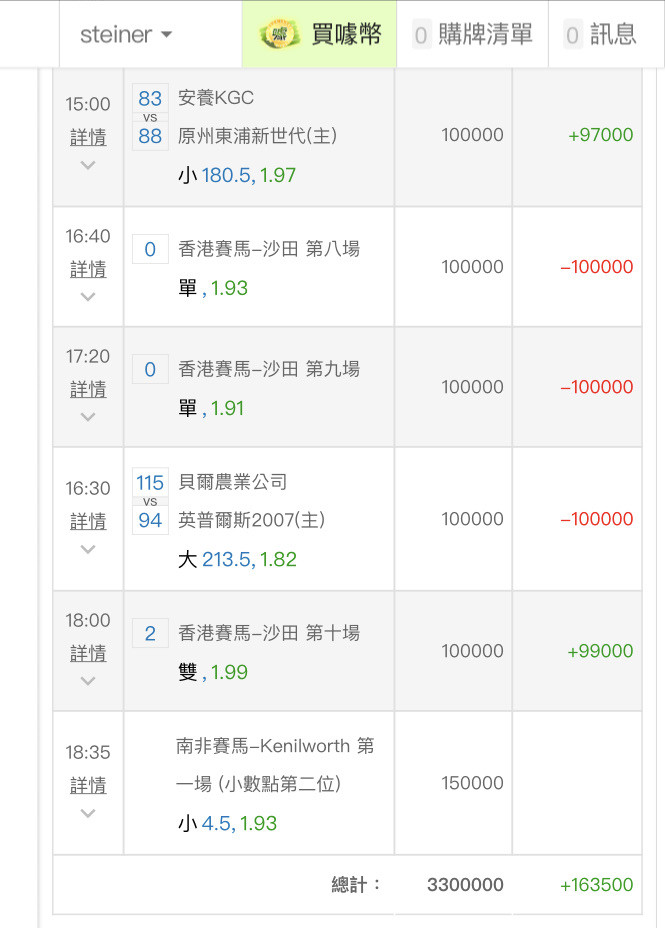This screenshot has height=928, width=665.
Task: Click the 南非賽馬-Kenilworth event title
Action: pos(275,765)
